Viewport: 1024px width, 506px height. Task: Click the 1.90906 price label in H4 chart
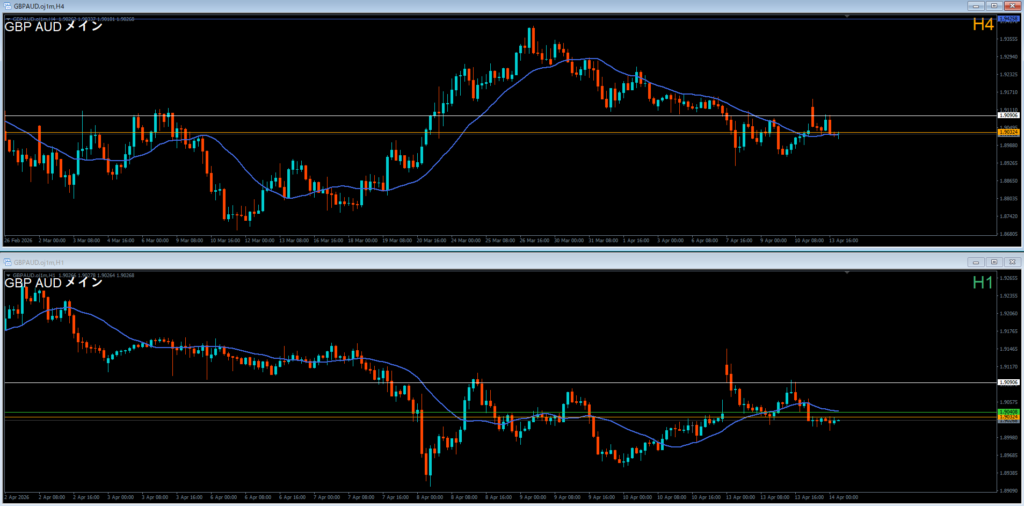tap(1008, 116)
